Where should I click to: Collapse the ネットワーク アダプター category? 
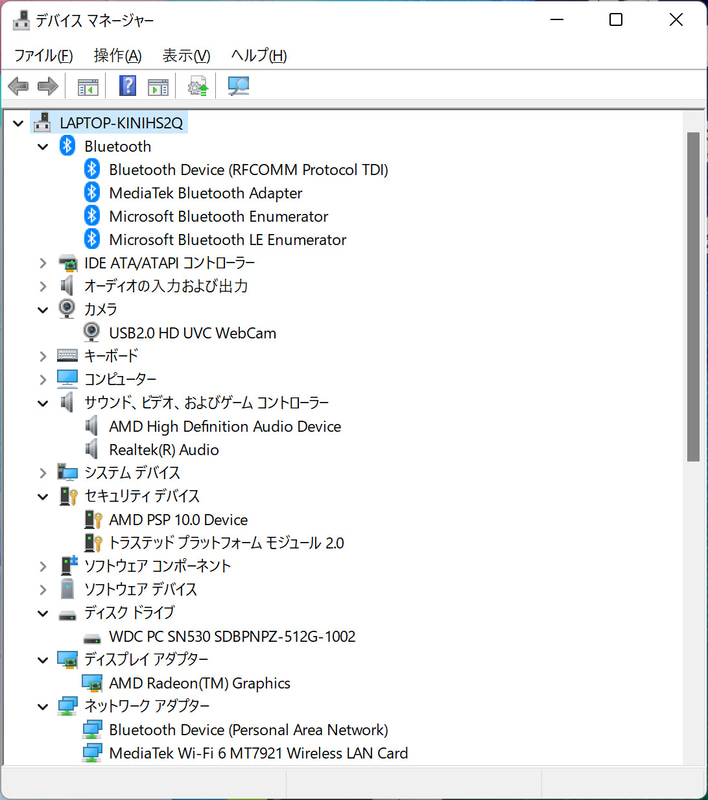pyautogui.click(x=43, y=707)
